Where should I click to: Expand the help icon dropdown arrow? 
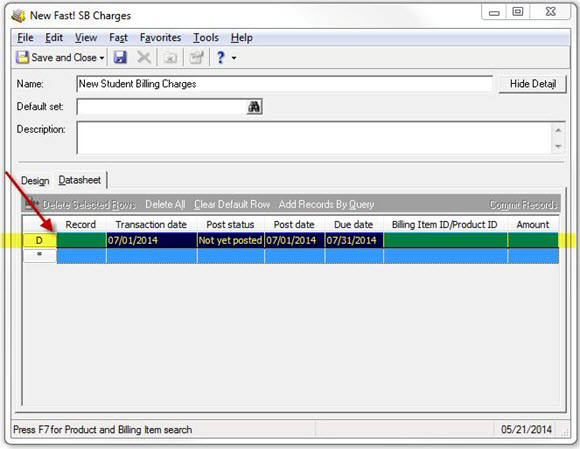234,58
